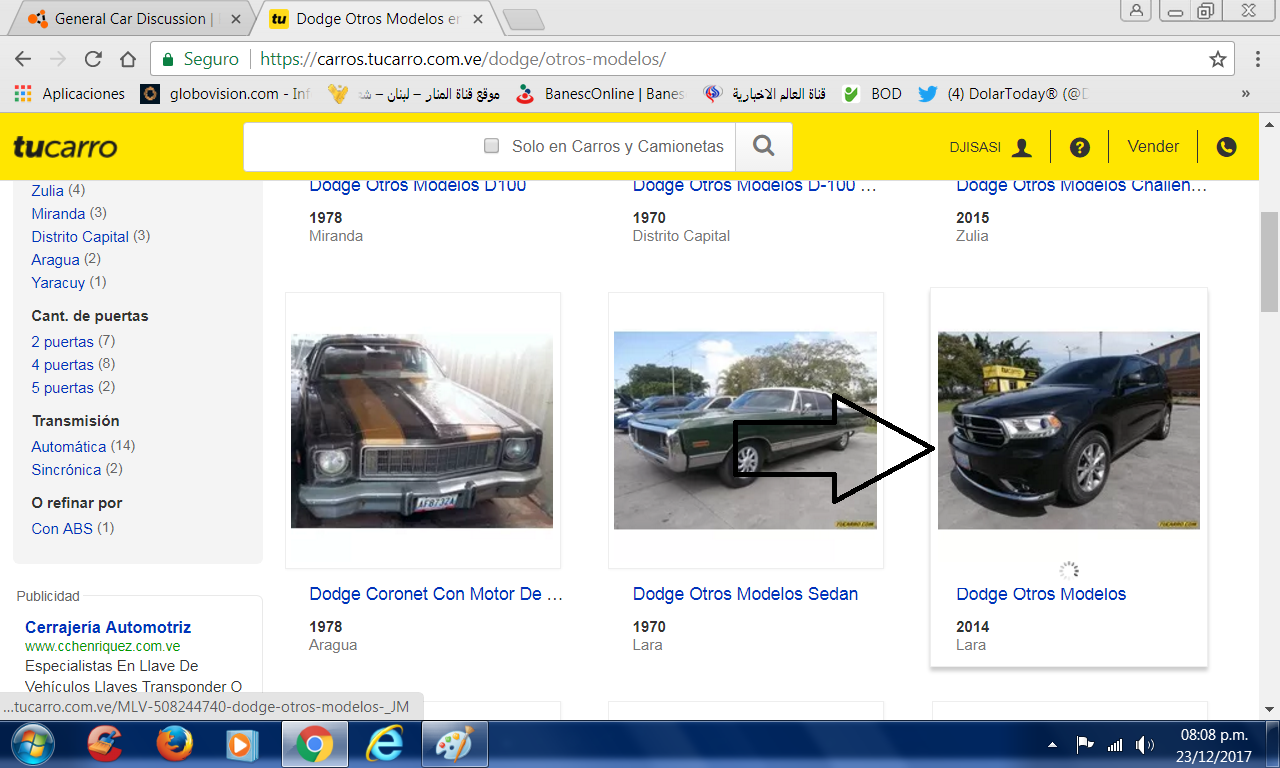Open the help question mark icon
The image size is (1280, 768).
pos(1079,147)
